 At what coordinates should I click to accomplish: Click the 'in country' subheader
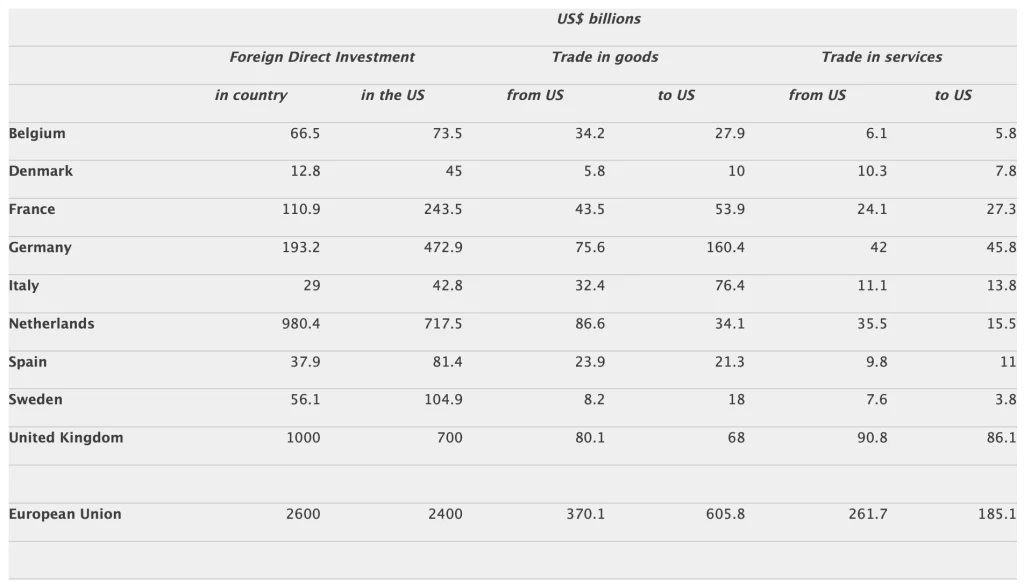click(251, 95)
